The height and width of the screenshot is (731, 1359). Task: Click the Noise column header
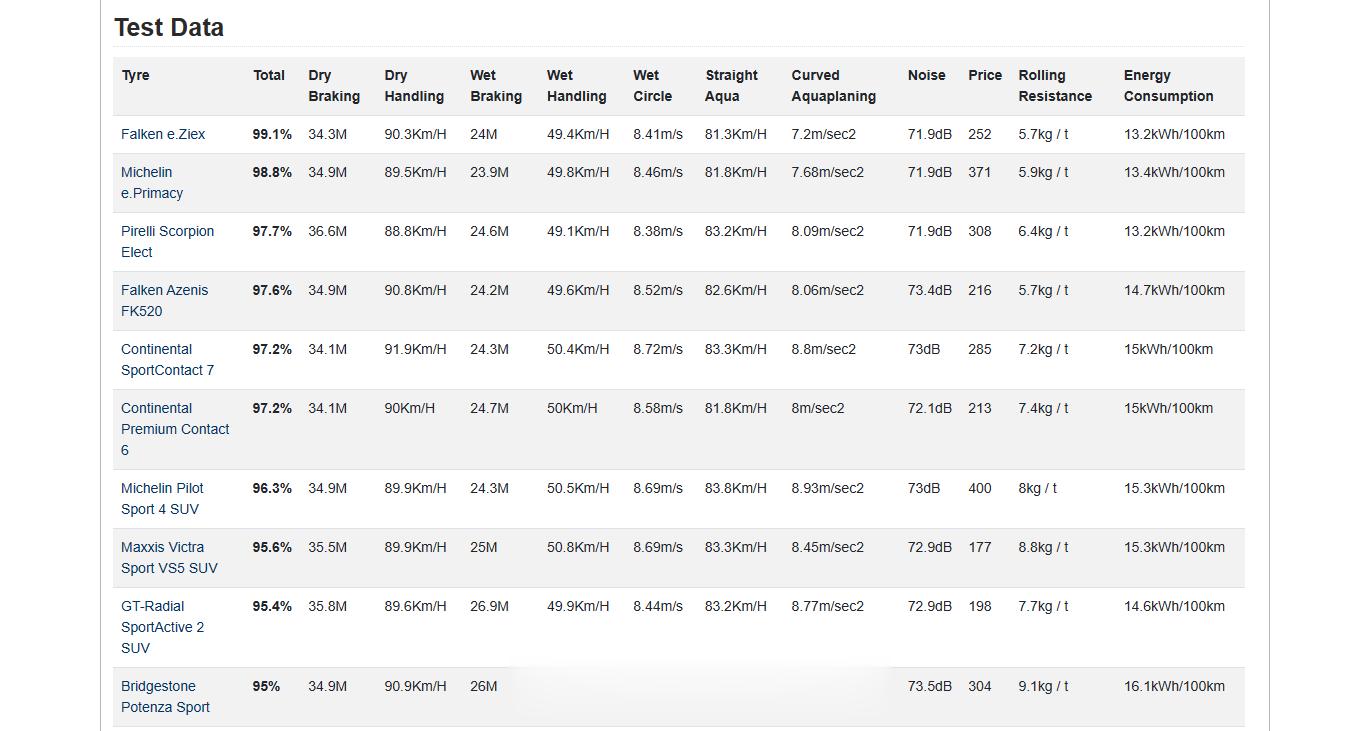coord(926,75)
